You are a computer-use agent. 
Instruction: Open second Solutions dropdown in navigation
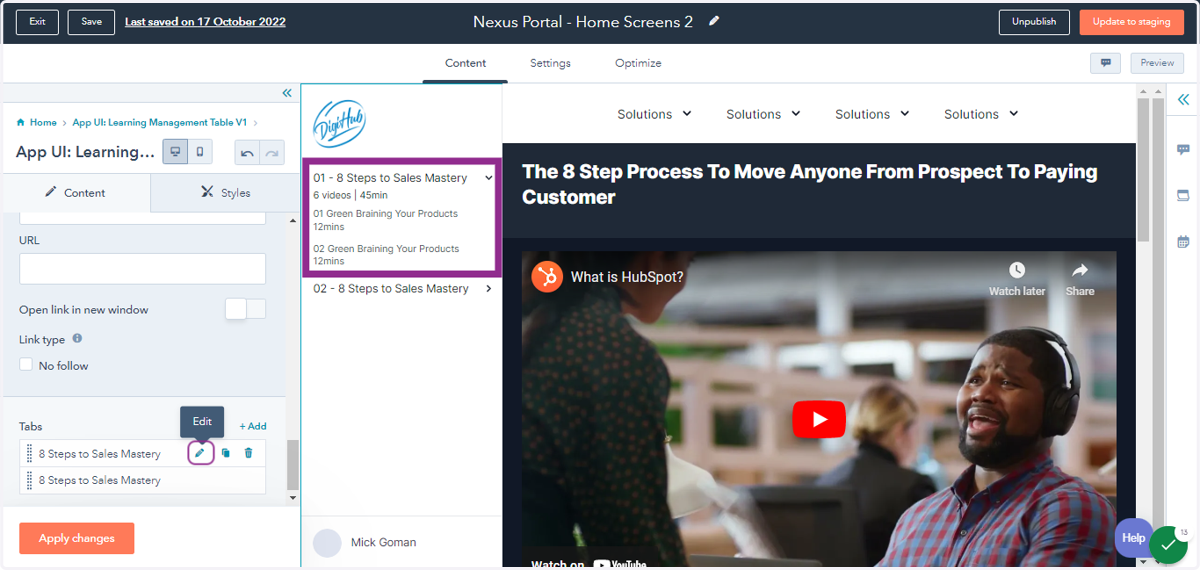click(x=763, y=114)
